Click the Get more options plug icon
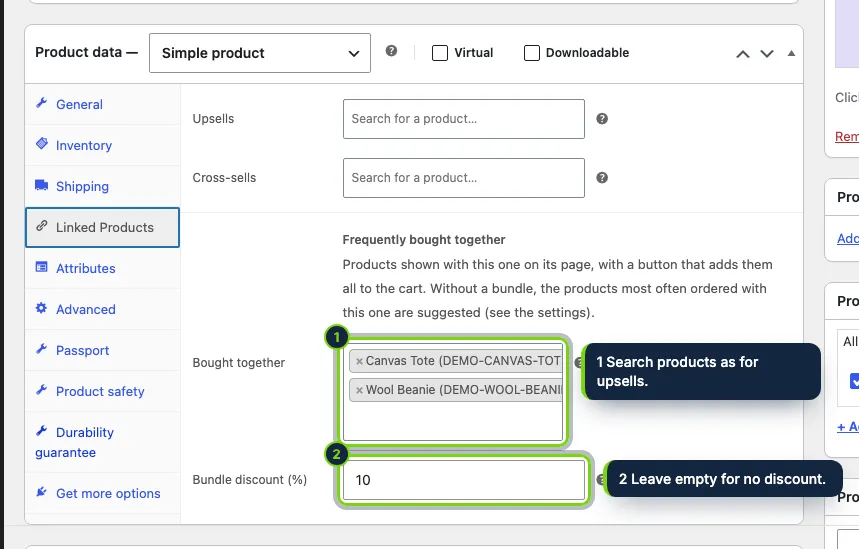 [42, 492]
